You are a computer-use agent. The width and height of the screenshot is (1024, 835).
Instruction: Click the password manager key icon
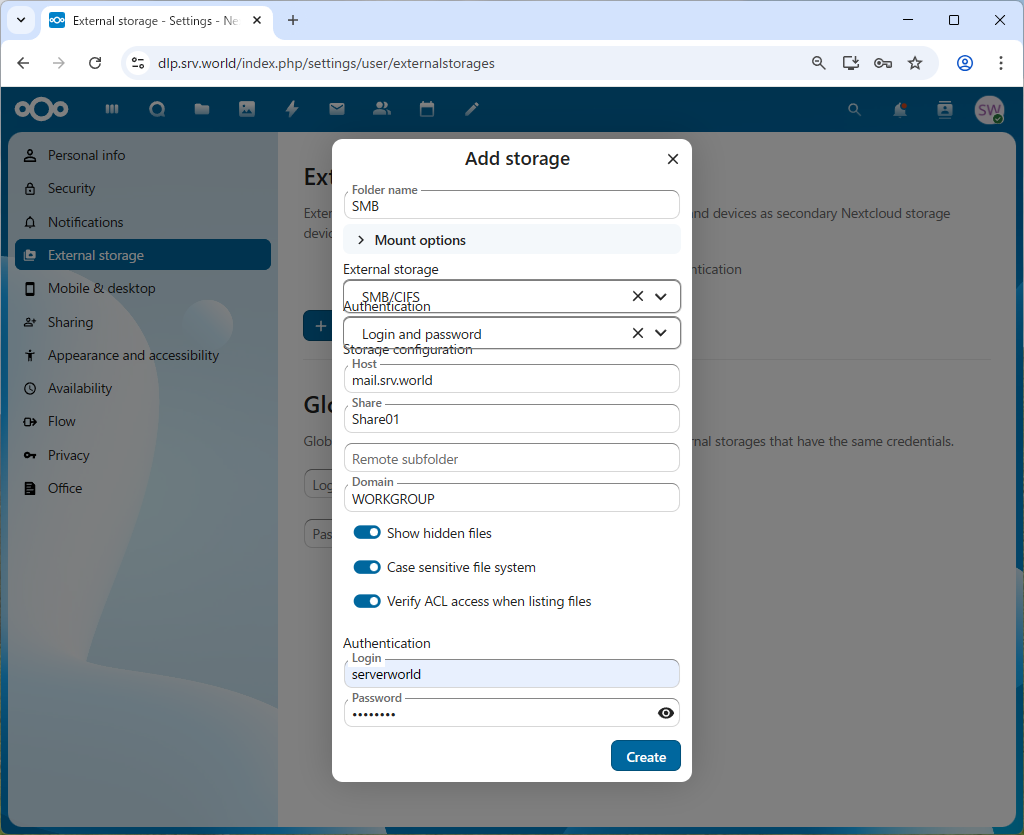[x=883, y=63]
